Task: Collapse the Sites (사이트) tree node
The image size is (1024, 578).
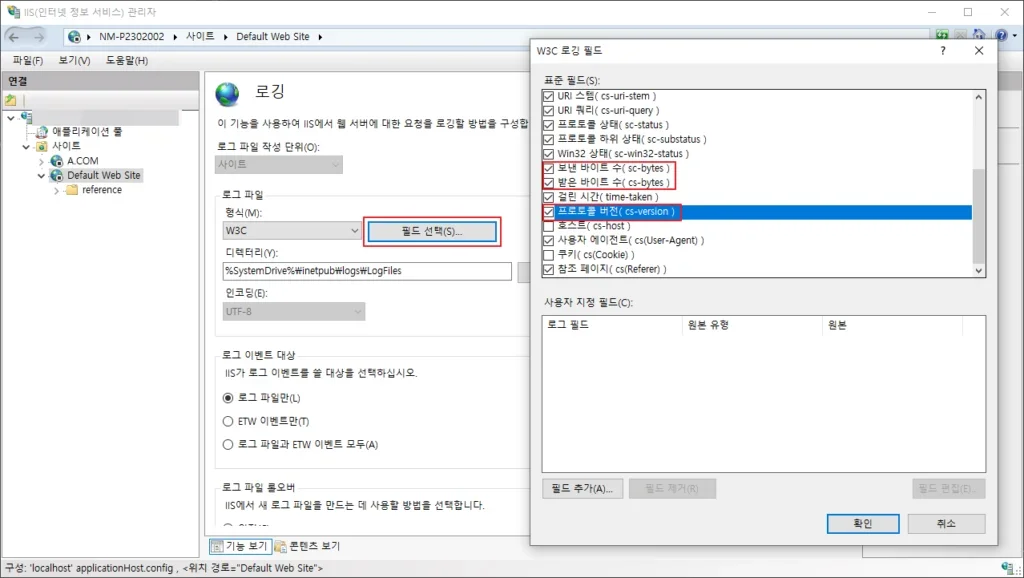Action: [x=26, y=146]
